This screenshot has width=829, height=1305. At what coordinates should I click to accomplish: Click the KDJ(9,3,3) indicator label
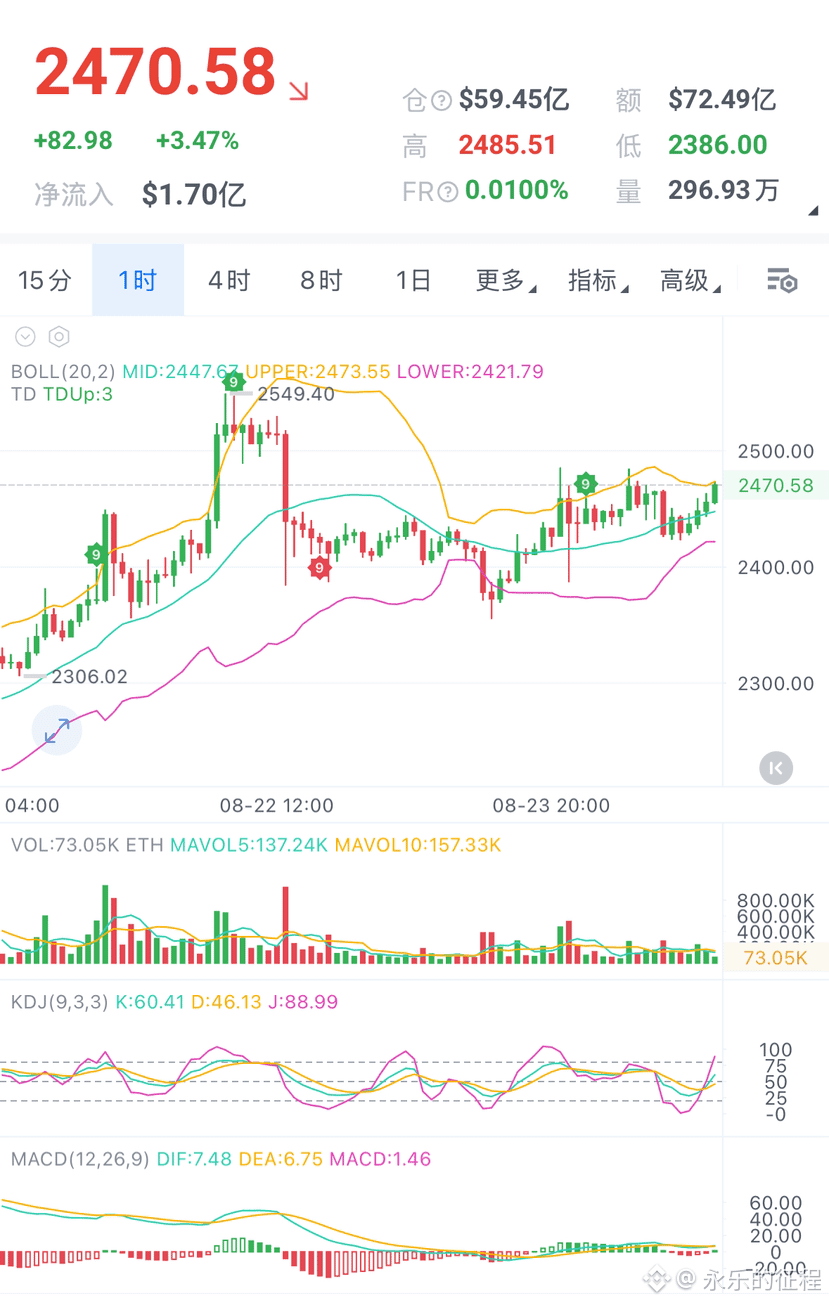59,1001
